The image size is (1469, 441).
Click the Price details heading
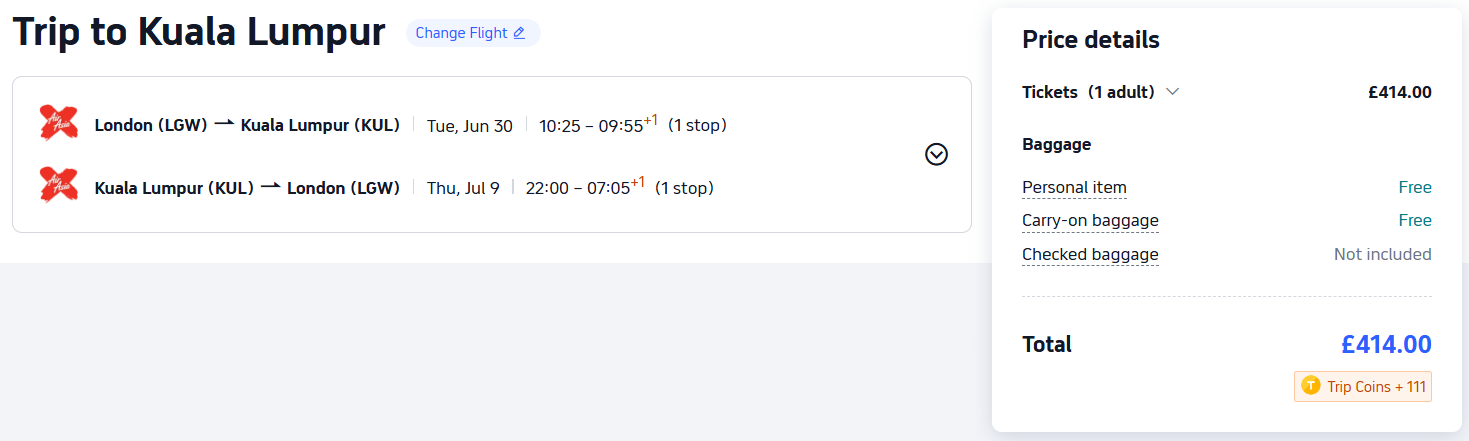tap(1090, 40)
